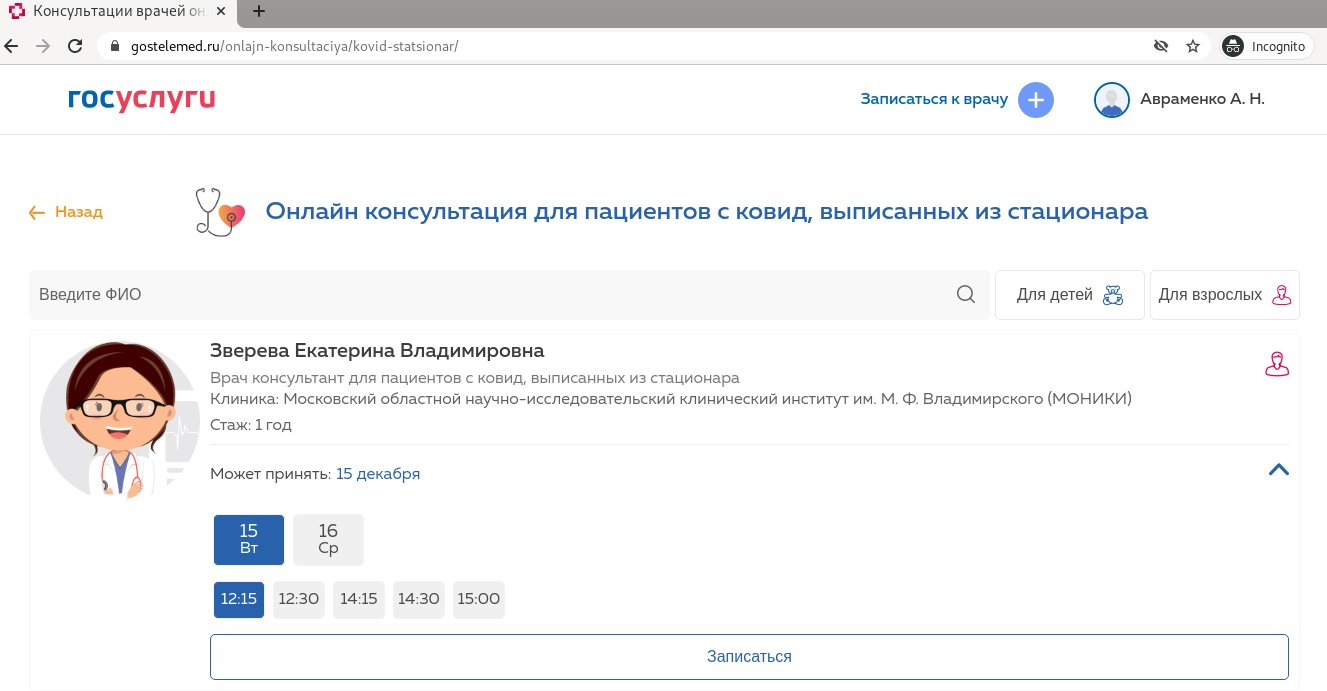
Task: Click the Введите ФИО search field
Action: [x=400, y=294]
